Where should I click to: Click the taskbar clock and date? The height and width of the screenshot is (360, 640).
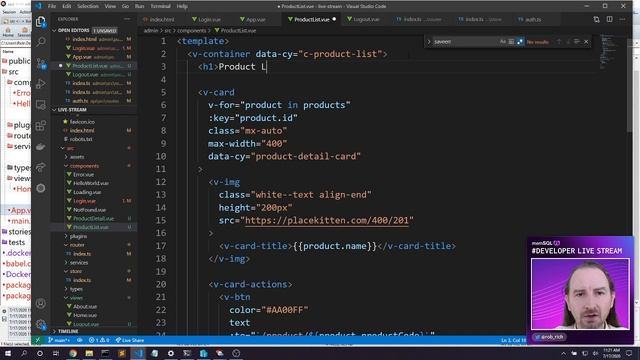611,353
